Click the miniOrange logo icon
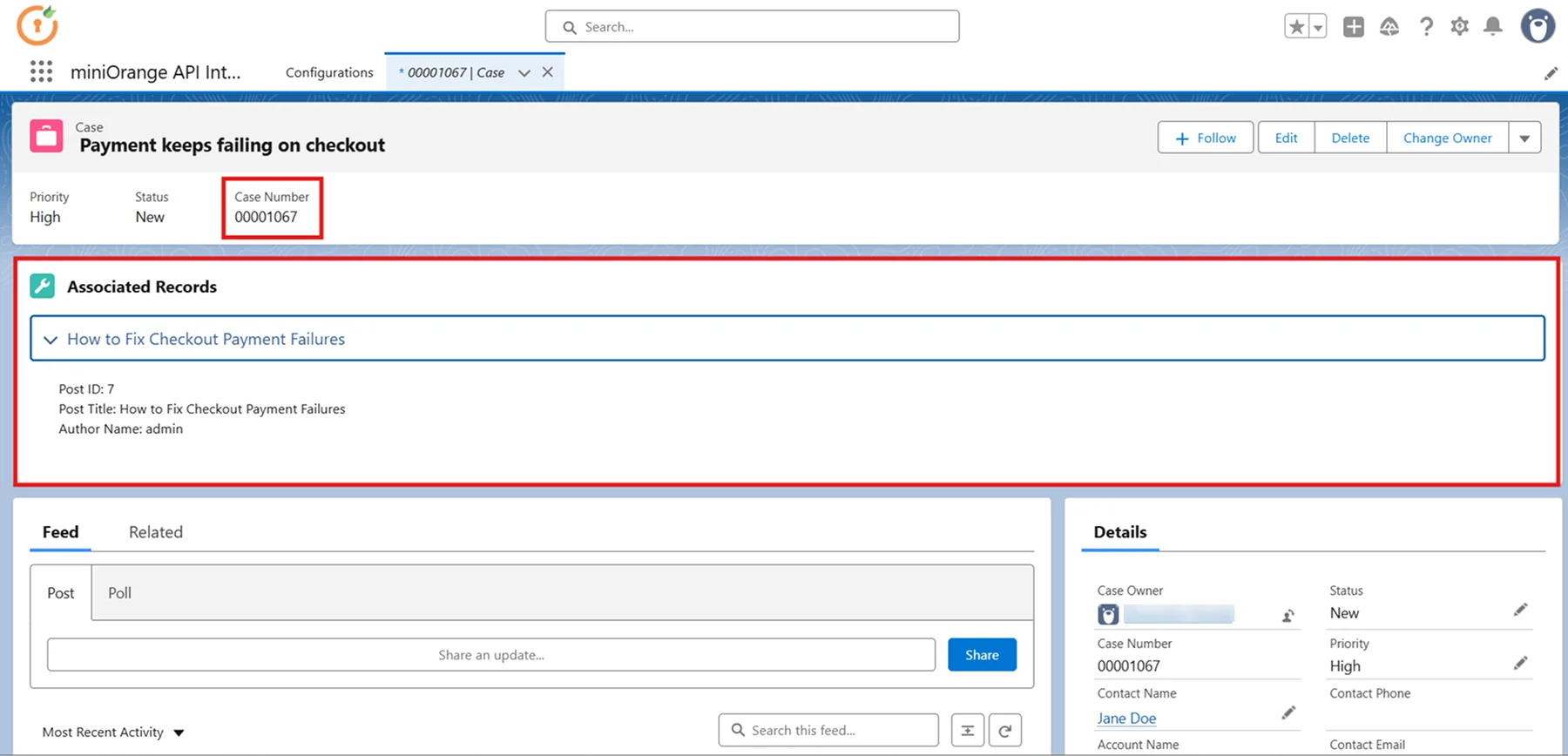This screenshot has height=756, width=1568. (37, 24)
